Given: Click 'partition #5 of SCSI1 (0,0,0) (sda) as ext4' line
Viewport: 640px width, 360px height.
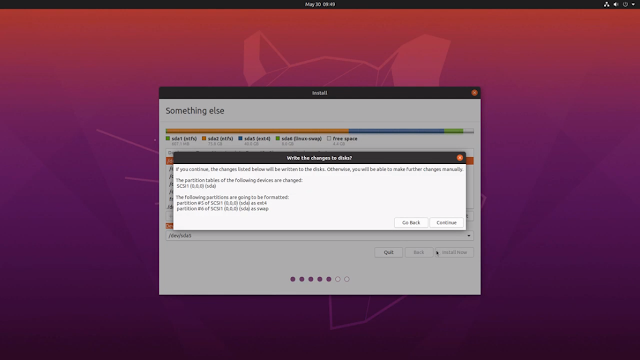Looking at the screenshot, I should [x=222, y=203].
